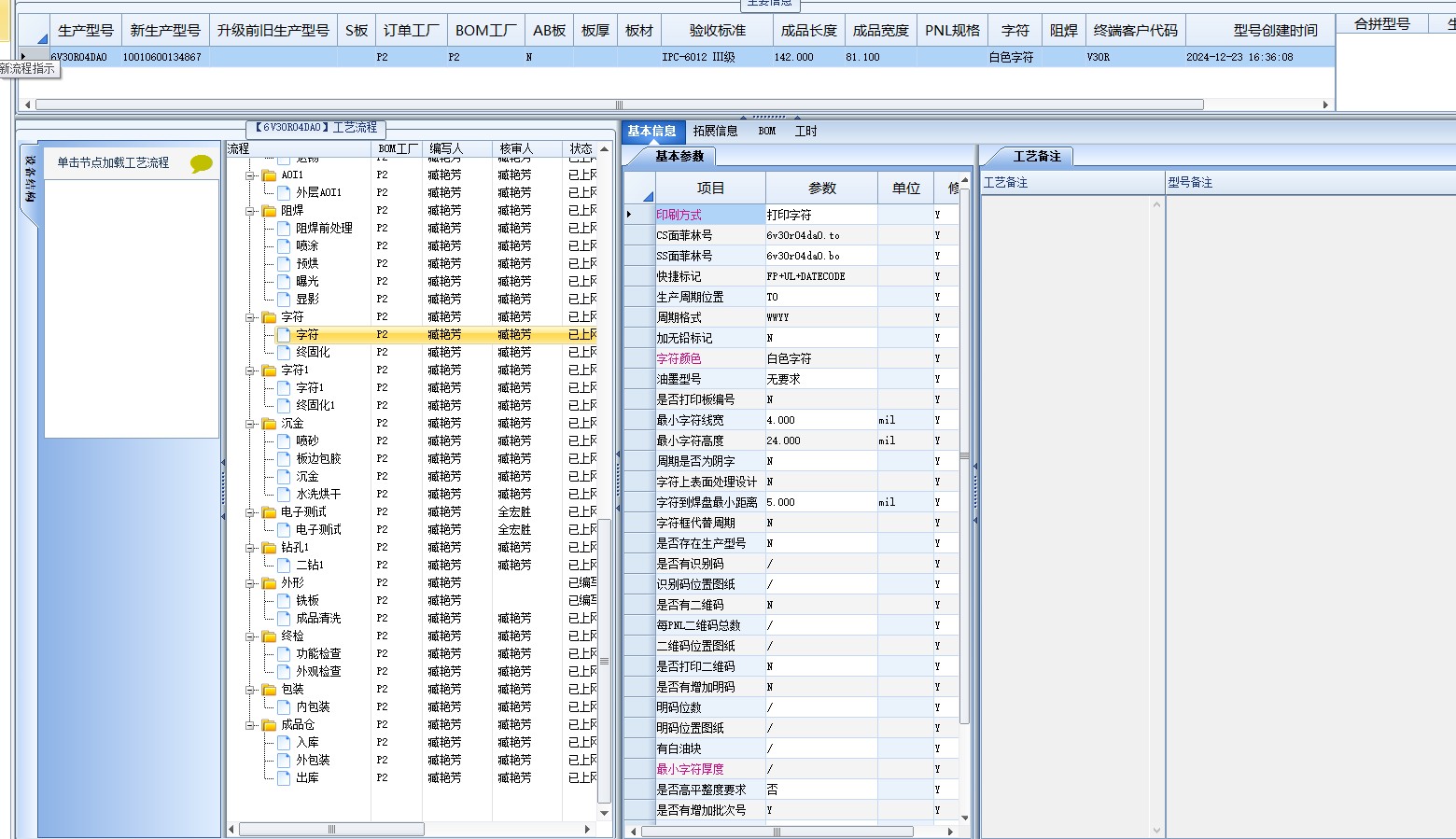Image resolution: width=1456 pixels, height=839 pixels.
Task: Collapse the 终检 folder node
Action: pyautogui.click(x=250, y=636)
